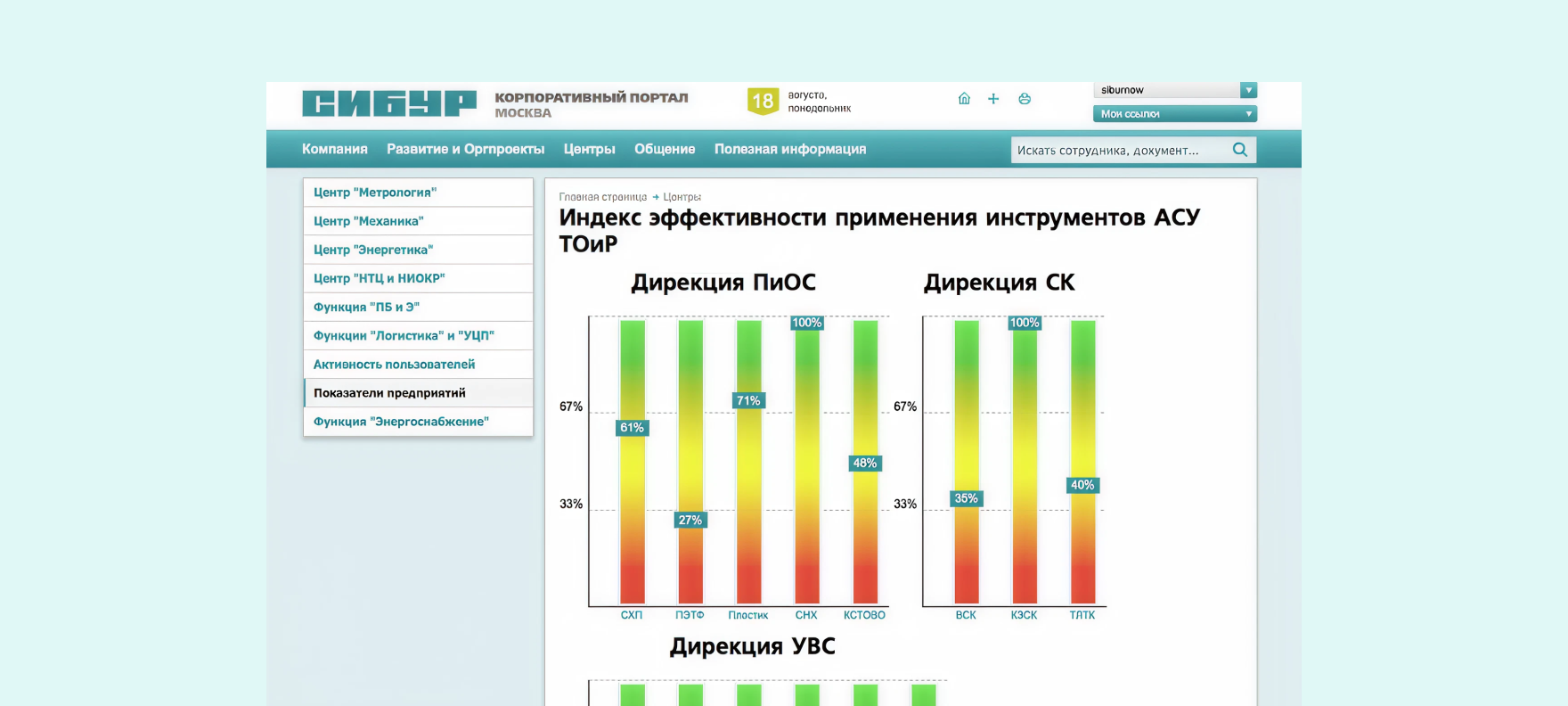Click the 35% marker on ВСК bar

[x=967, y=499]
